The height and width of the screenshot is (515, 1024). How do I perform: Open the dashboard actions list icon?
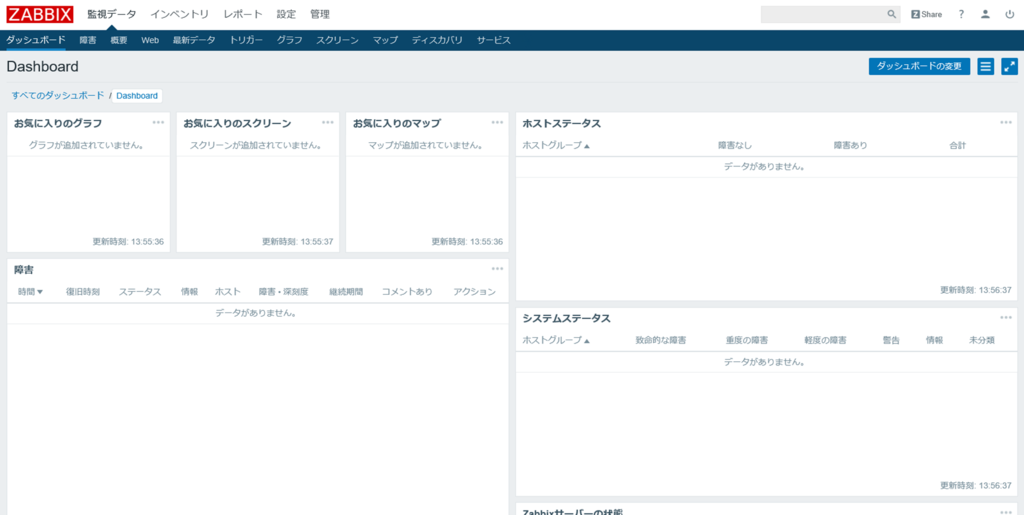click(x=985, y=66)
